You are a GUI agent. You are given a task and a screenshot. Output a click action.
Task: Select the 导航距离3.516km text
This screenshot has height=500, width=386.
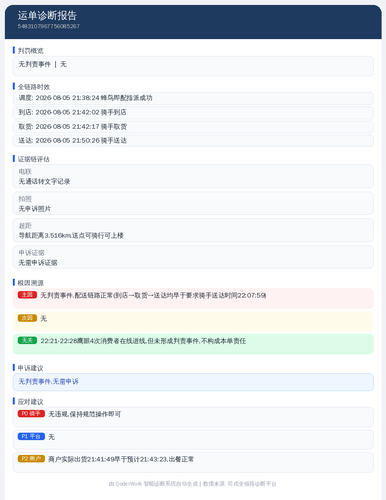(x=71, y=236)
